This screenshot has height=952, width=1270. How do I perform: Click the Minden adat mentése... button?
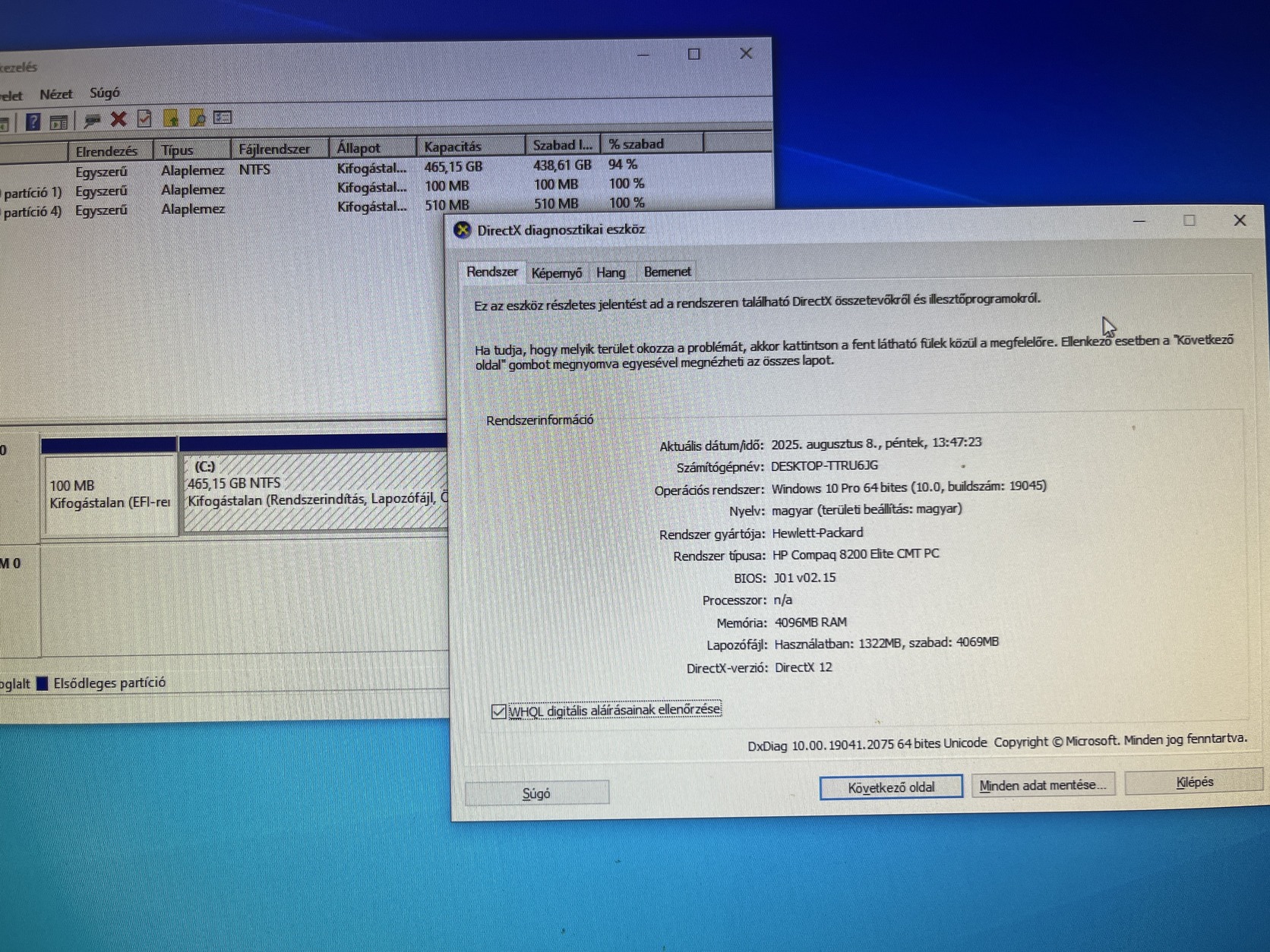1043,785
